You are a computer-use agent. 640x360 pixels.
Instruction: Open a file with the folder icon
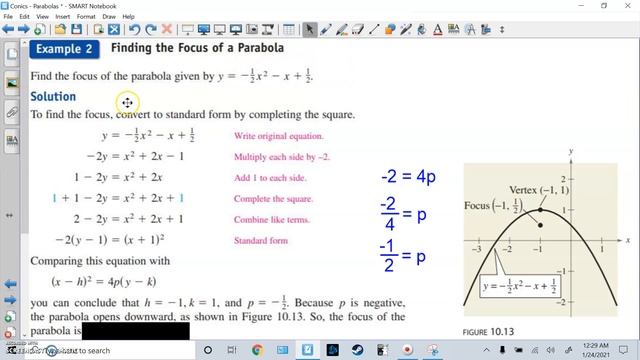(60, 29)
